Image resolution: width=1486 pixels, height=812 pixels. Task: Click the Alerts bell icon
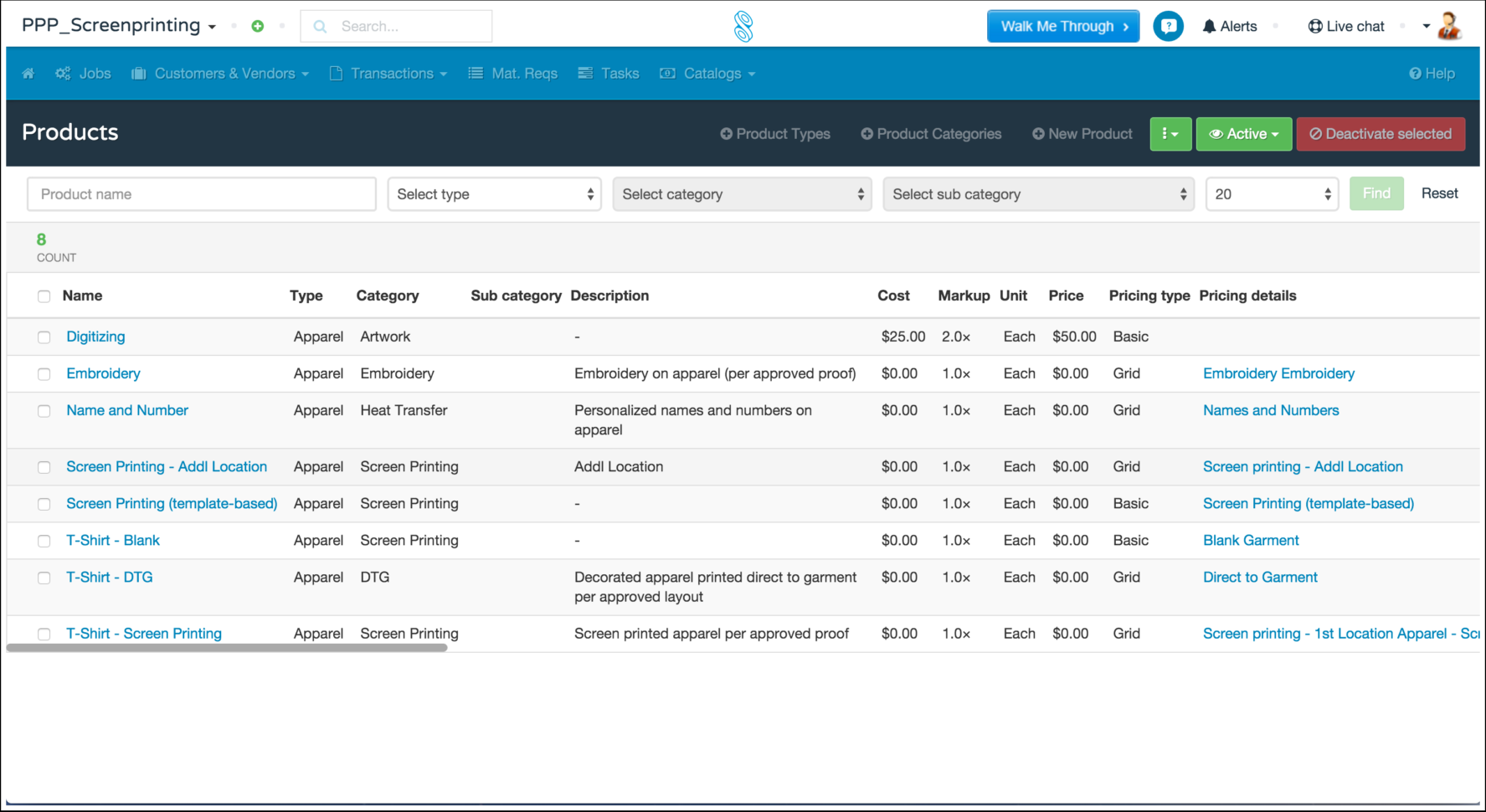(x=1209, y=27)
